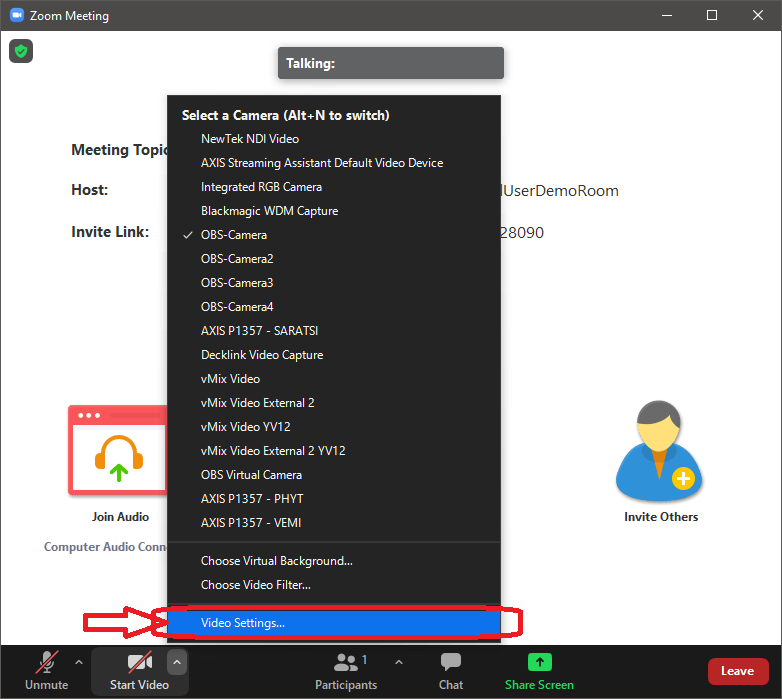Open Video Settings
The height and width of the screenshot is (699, 782).
[334, 623]
